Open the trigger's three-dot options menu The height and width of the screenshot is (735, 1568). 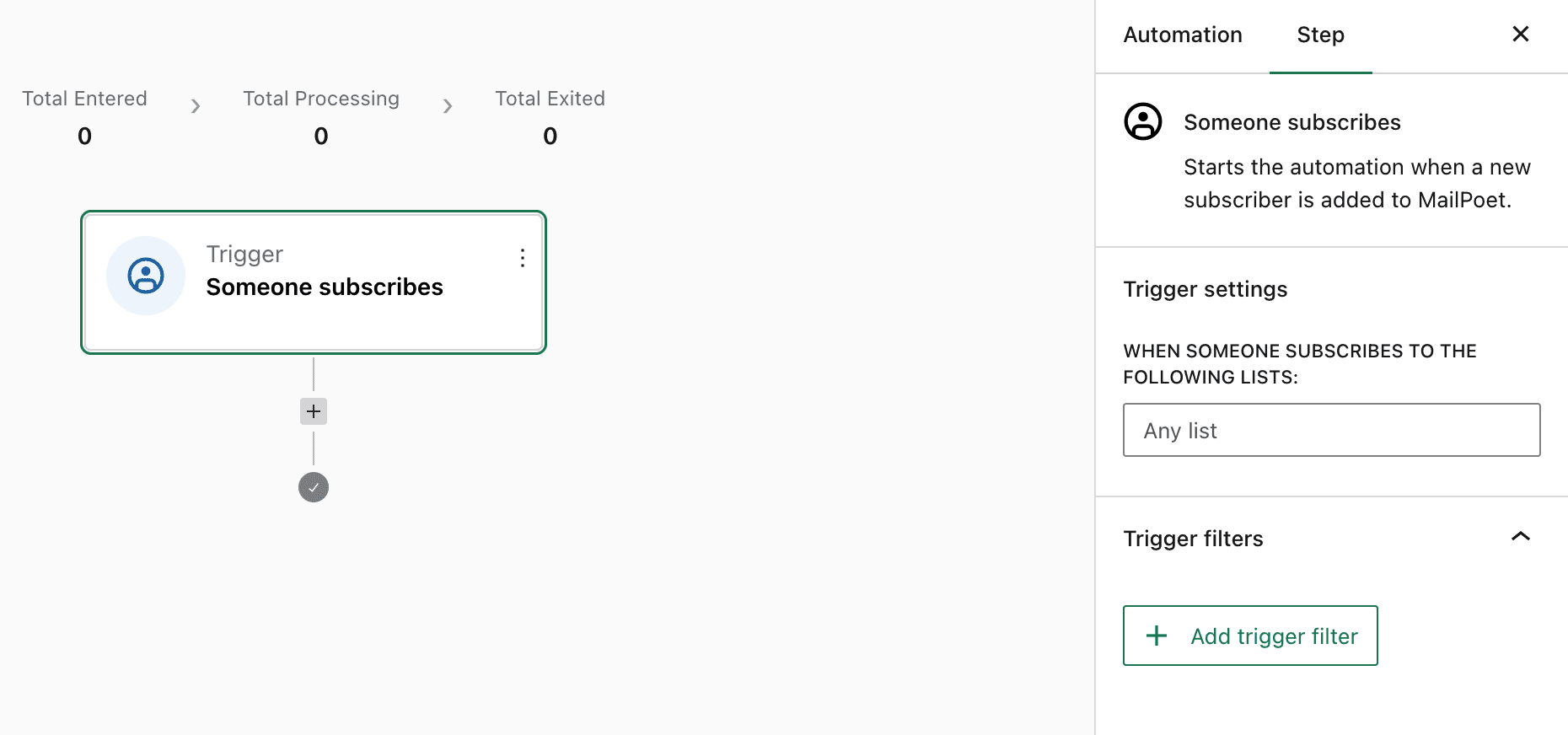pyautogui.click(x=523, y=258)
